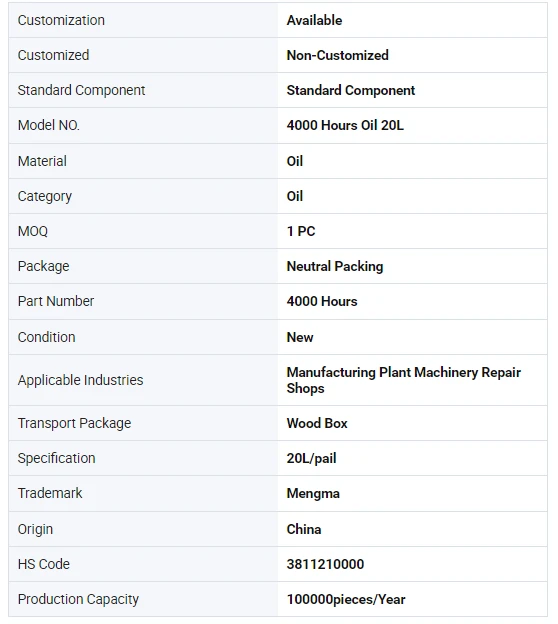
Task: Select the Model NO. label
Action: 49,125
